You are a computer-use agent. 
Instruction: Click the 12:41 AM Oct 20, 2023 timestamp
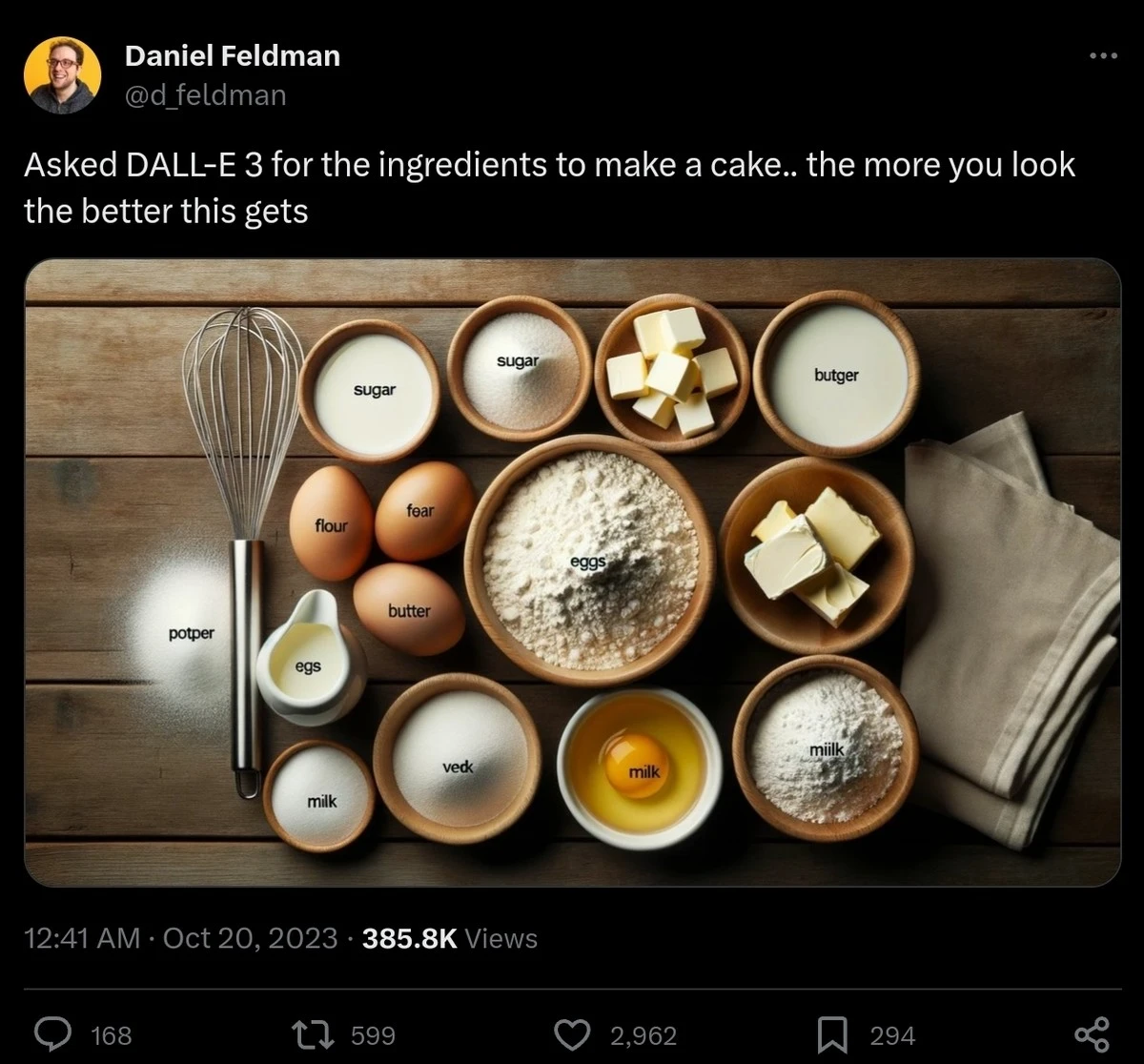pyautogui.click(x=180, y=938)
